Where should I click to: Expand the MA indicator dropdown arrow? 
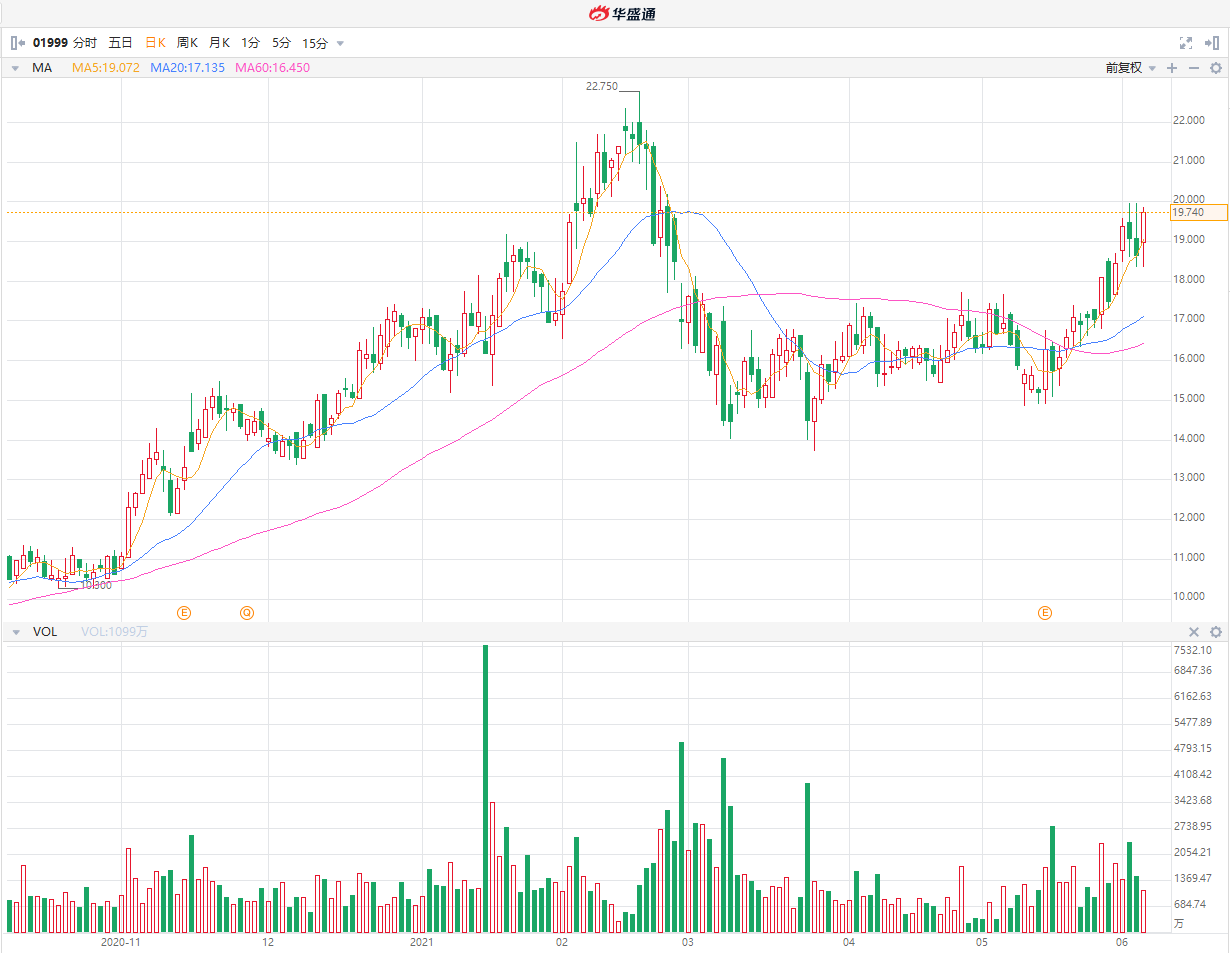click(x=16, y=68)
